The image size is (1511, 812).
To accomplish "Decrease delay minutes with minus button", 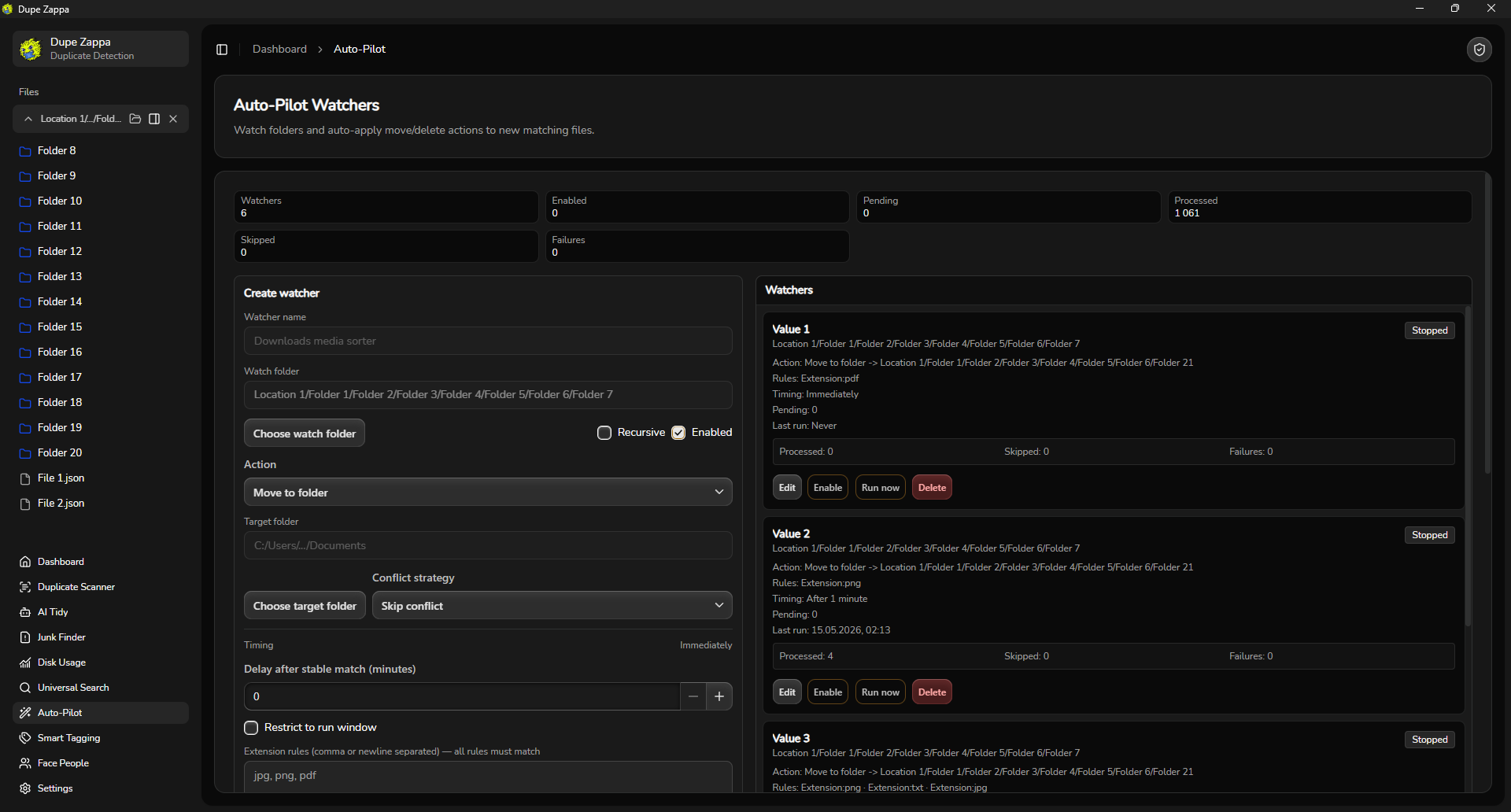I will click(x=693, y=696).
